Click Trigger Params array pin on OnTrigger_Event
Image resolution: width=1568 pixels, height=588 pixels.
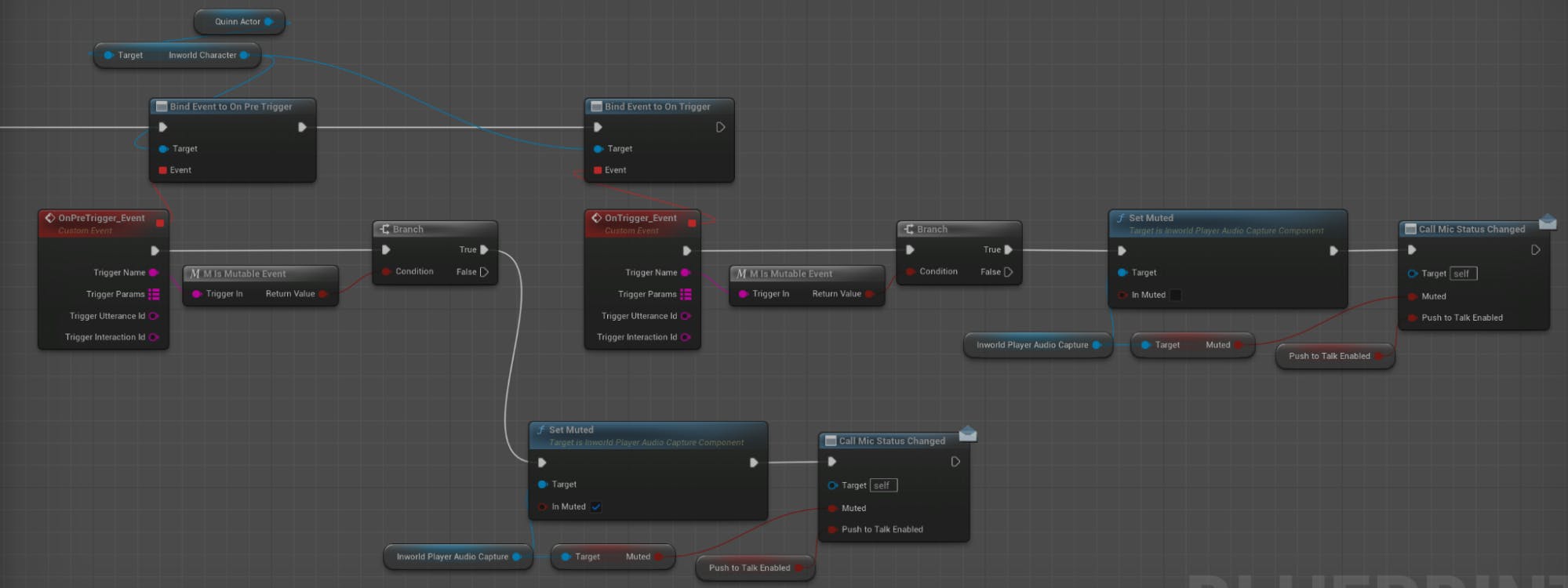coord(686,294)
